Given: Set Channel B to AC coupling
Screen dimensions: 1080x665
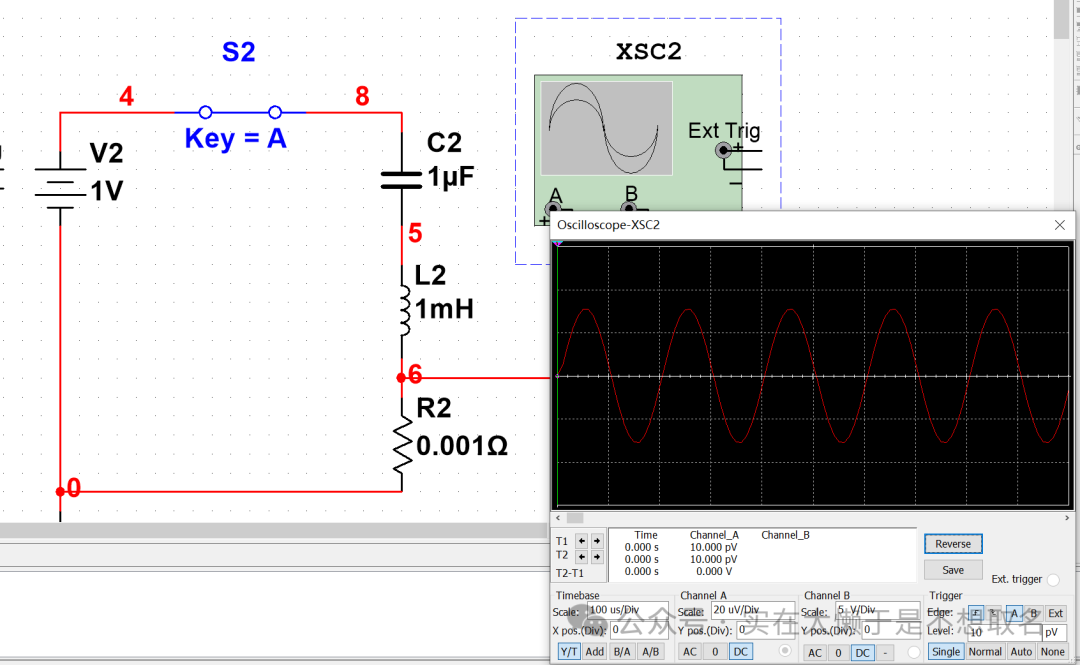Looking at the screenshot, I should coord(815,652).
